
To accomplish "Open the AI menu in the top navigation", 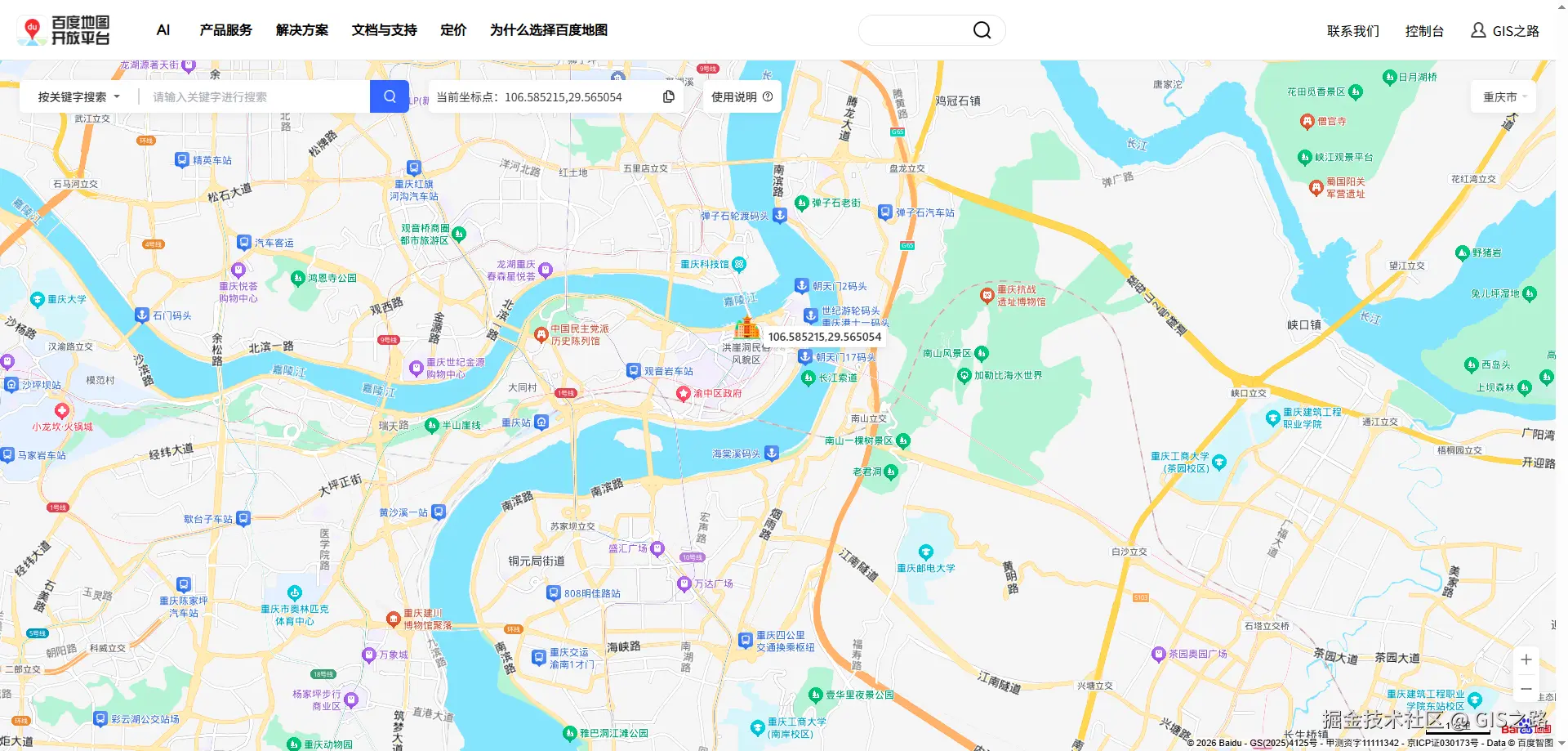I will pyautogui.click(x=163, y=30).
